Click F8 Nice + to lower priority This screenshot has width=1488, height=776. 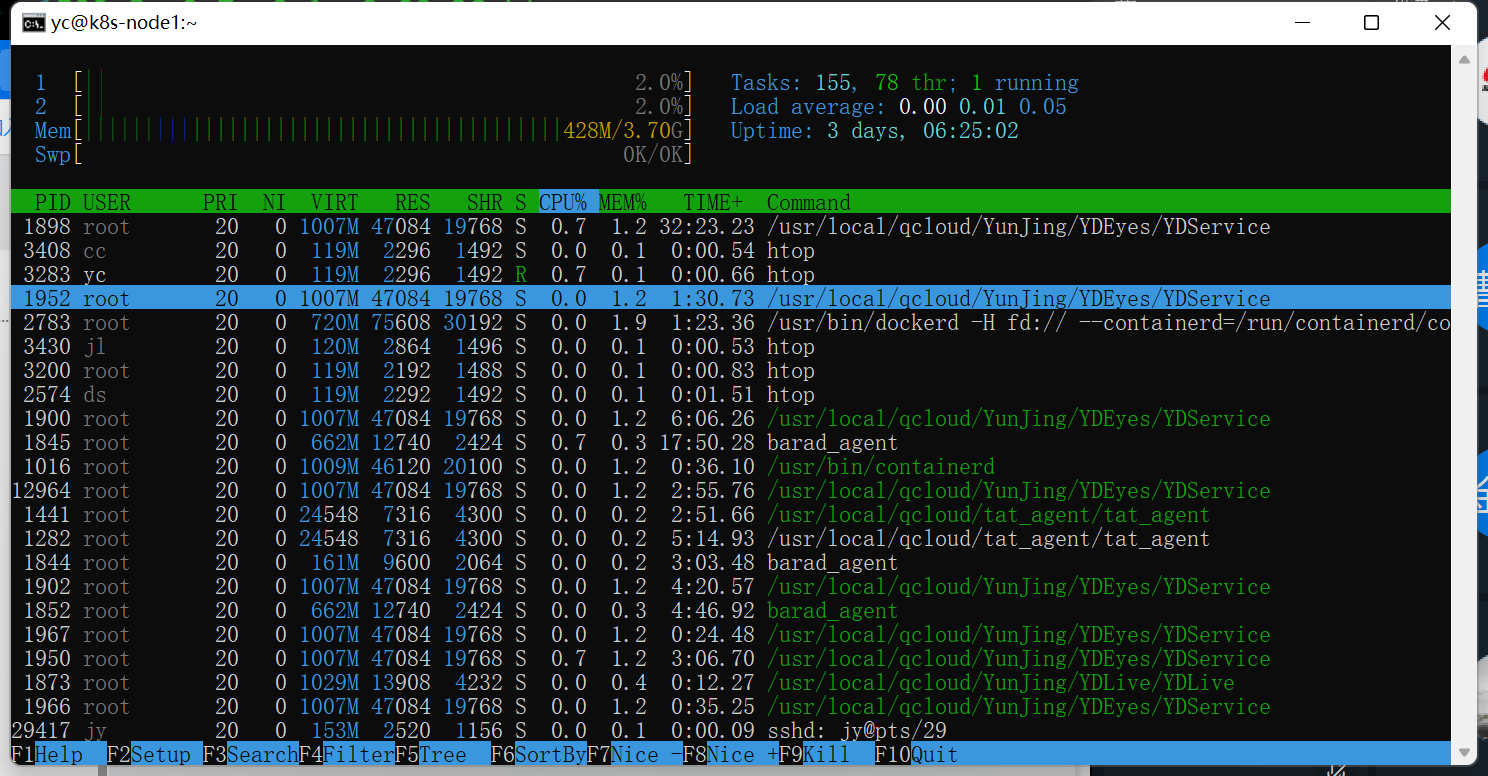(731, 754)
